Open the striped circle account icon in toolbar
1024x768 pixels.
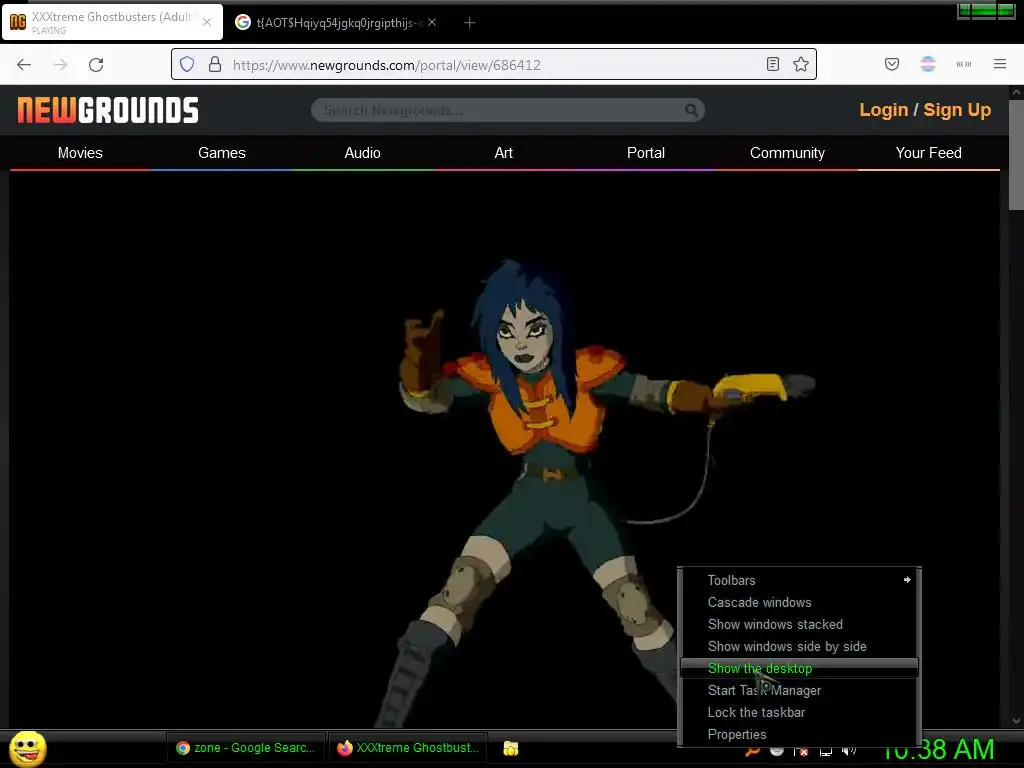[x=927, y=64]
